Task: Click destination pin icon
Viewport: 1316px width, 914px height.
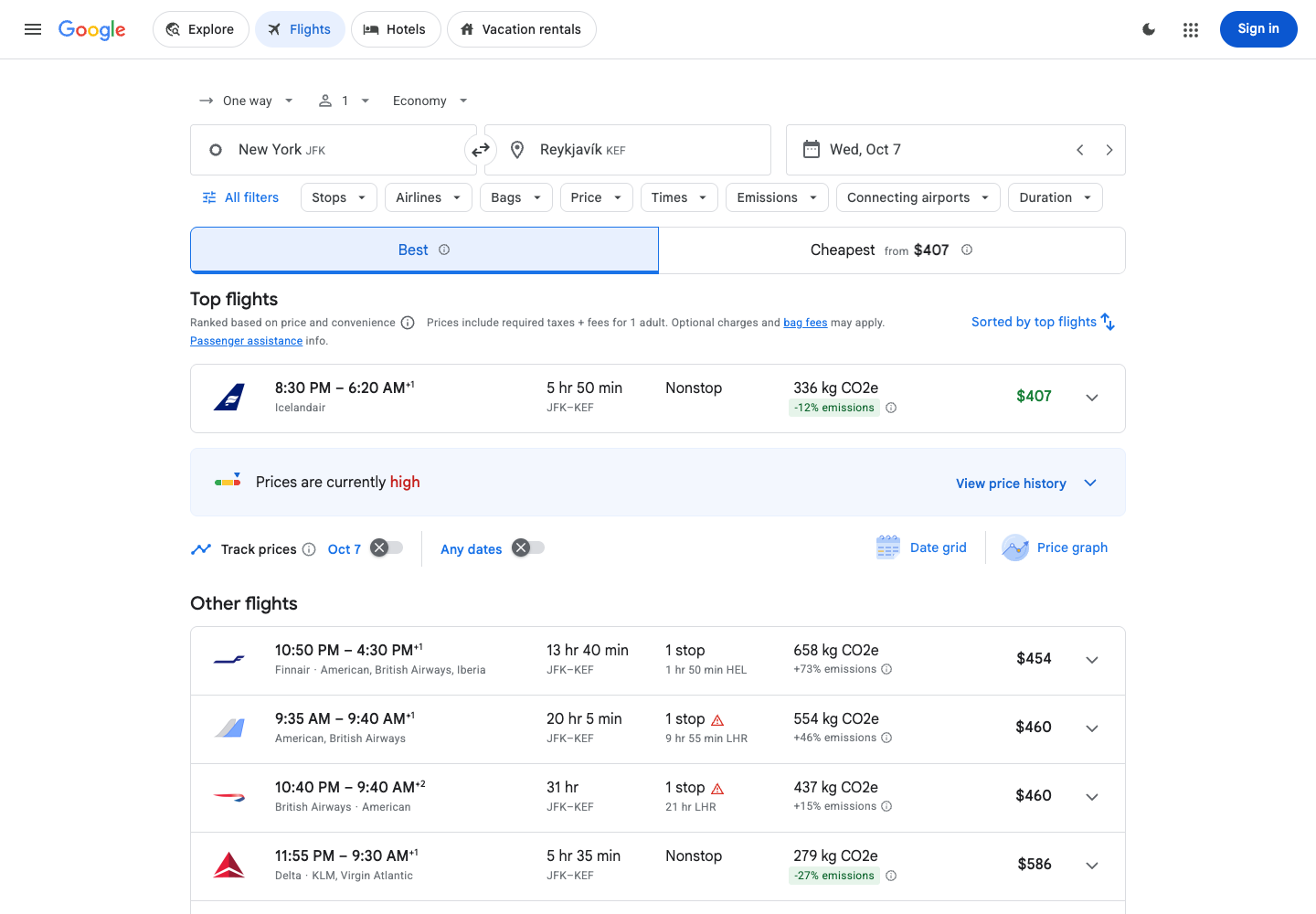Action: pyautogui.click(x=517, y=150)
